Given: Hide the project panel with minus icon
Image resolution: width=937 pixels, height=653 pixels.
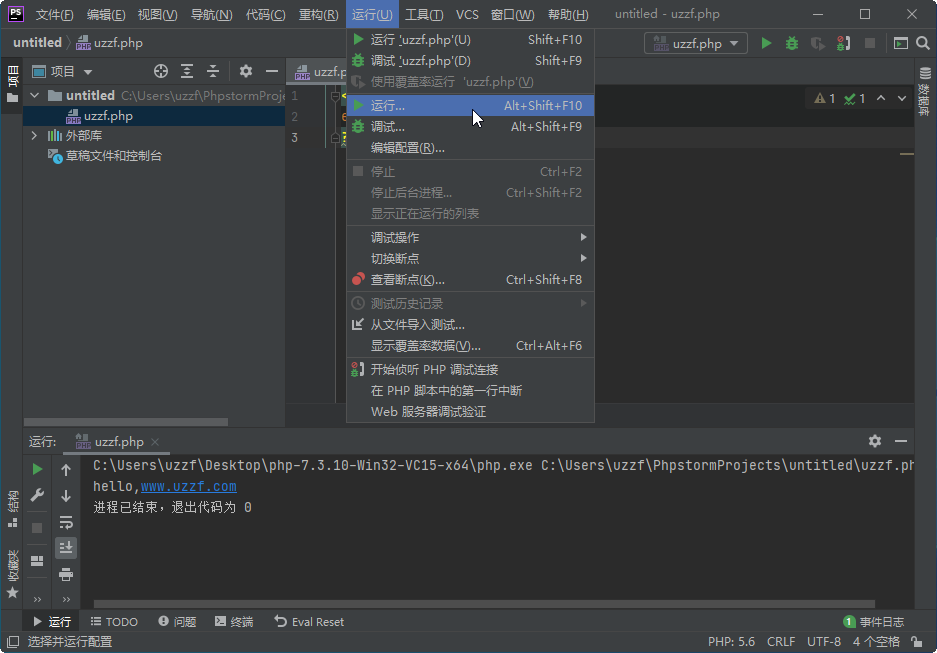Looking at the screenshot, I should (x=272, y=72).
